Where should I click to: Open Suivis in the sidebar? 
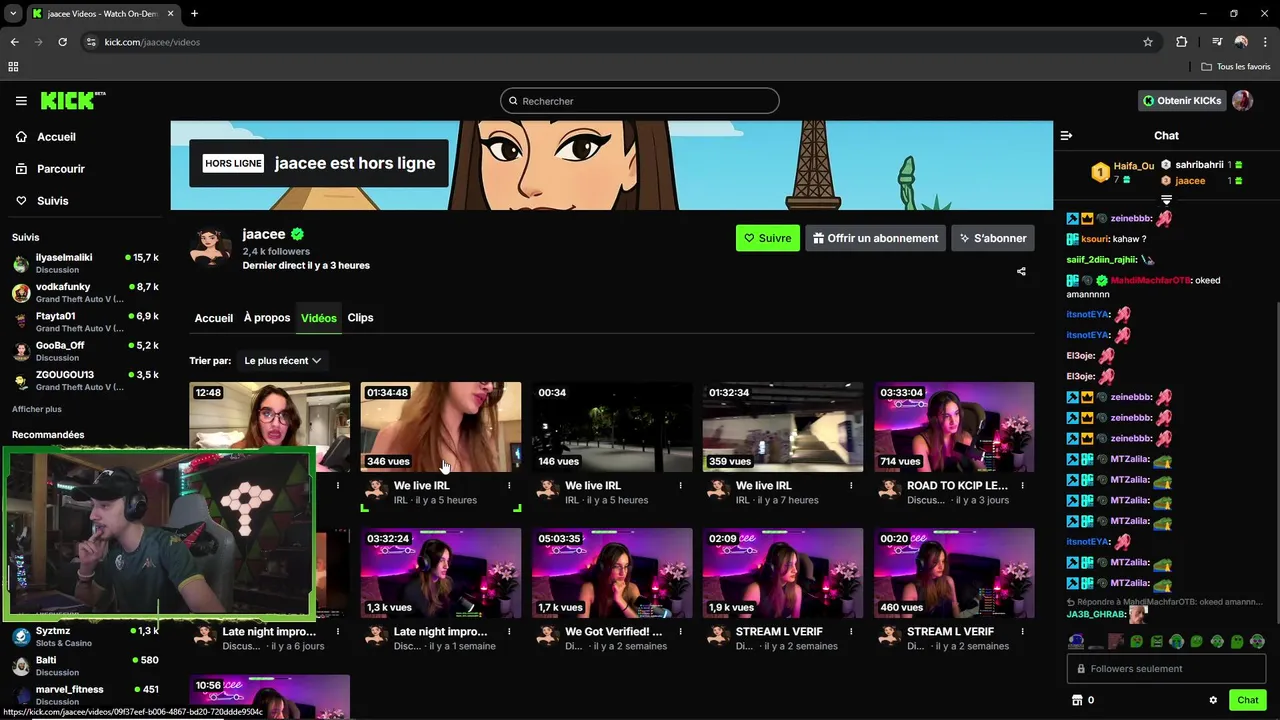pyautogui.click(x=52, y=201)
